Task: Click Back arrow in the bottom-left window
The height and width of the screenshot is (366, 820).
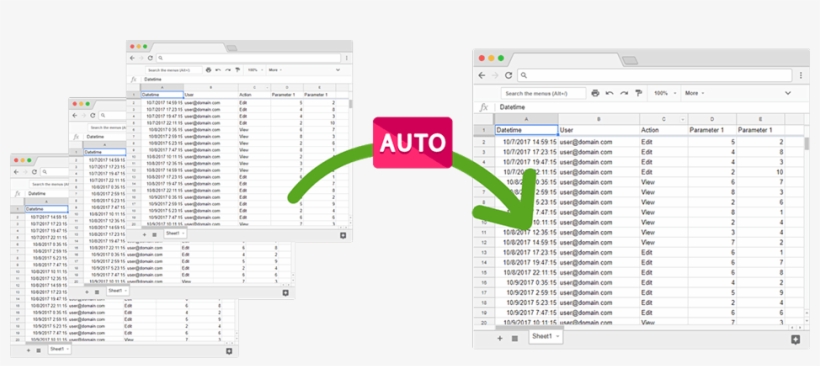Action: pos(16,171)
